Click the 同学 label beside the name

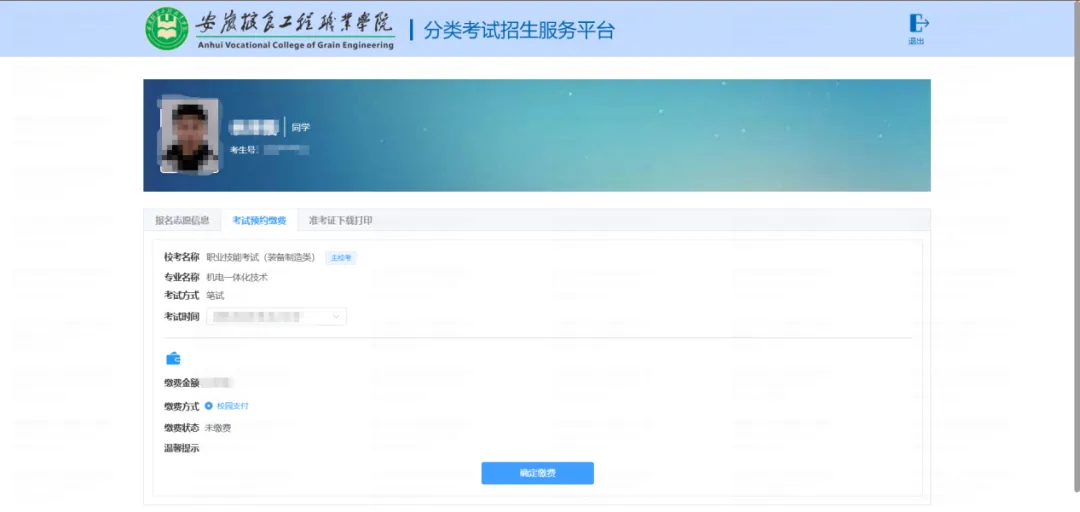pyautogui.click(x=300, y=127)
